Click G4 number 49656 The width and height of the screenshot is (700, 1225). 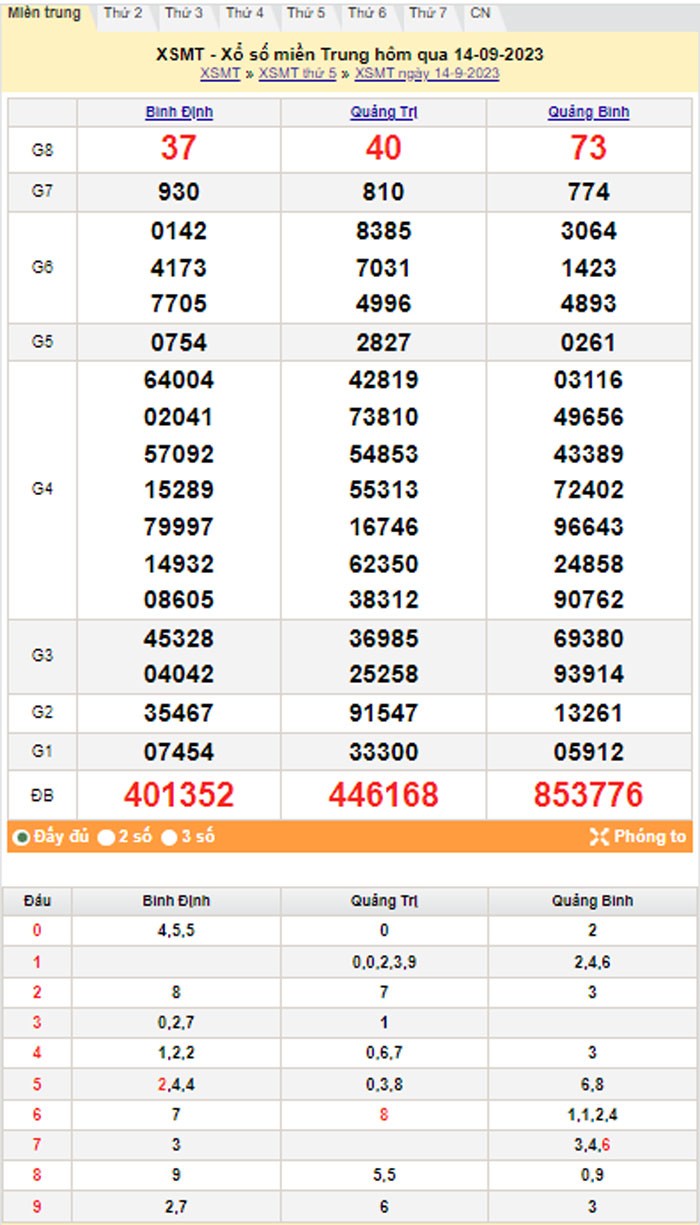589,417
